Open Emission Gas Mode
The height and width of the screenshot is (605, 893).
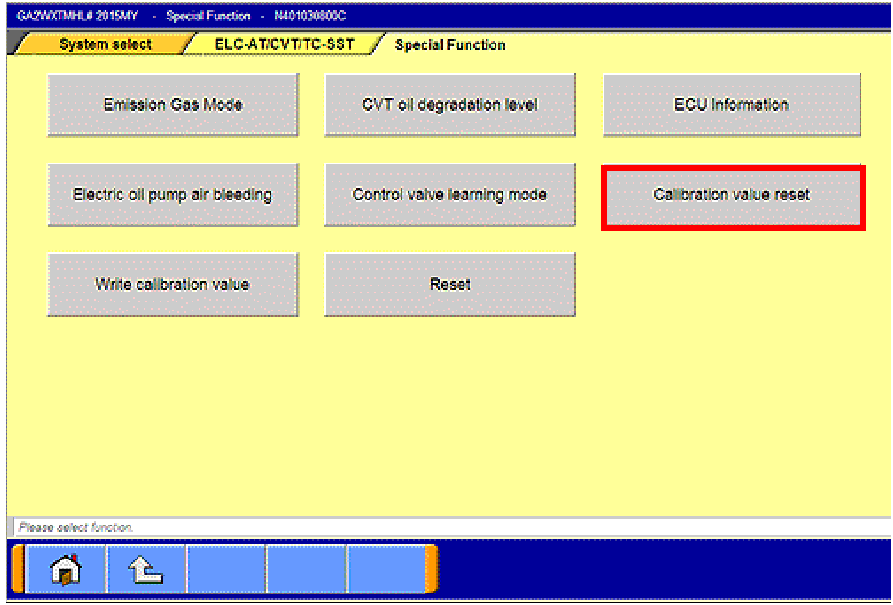tap(173, 105)
